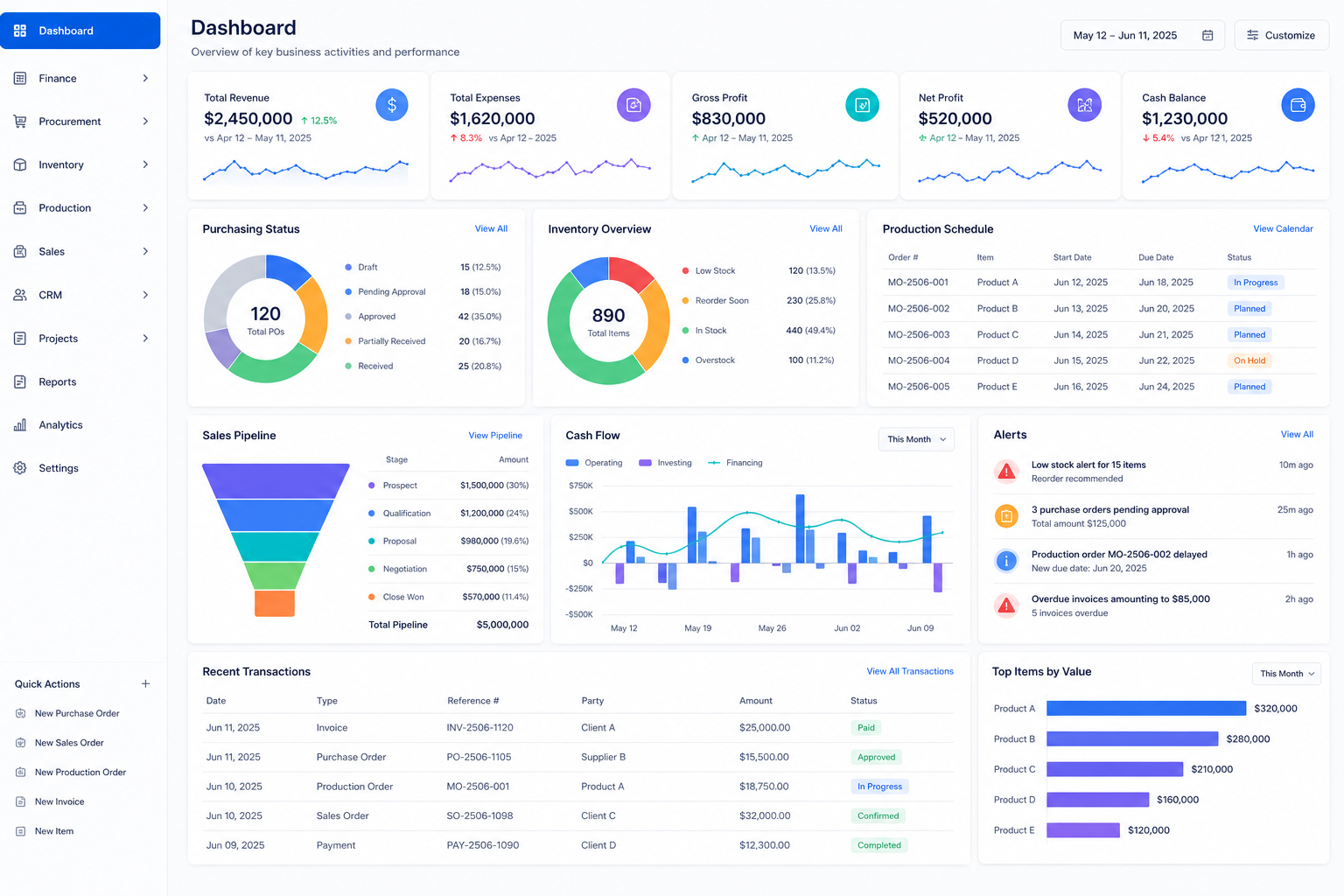The height and width of the screenshot is (896, 1344).
Task: Click the Total Expenses purple icon
Action: [633, 105]
